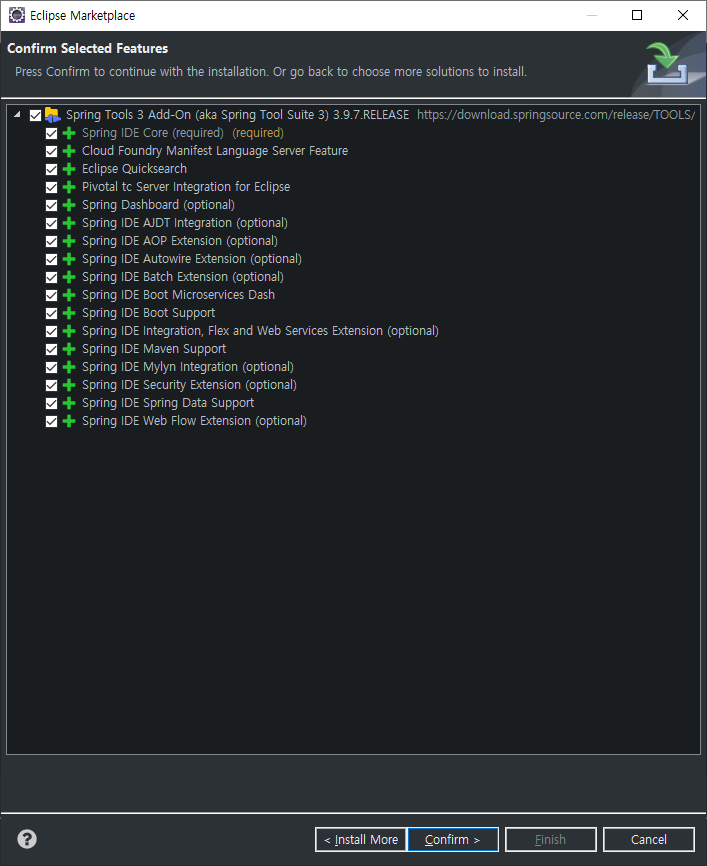Uncheck Spring IDE Web Flow Extension checkbox

[x=51, y=421]
